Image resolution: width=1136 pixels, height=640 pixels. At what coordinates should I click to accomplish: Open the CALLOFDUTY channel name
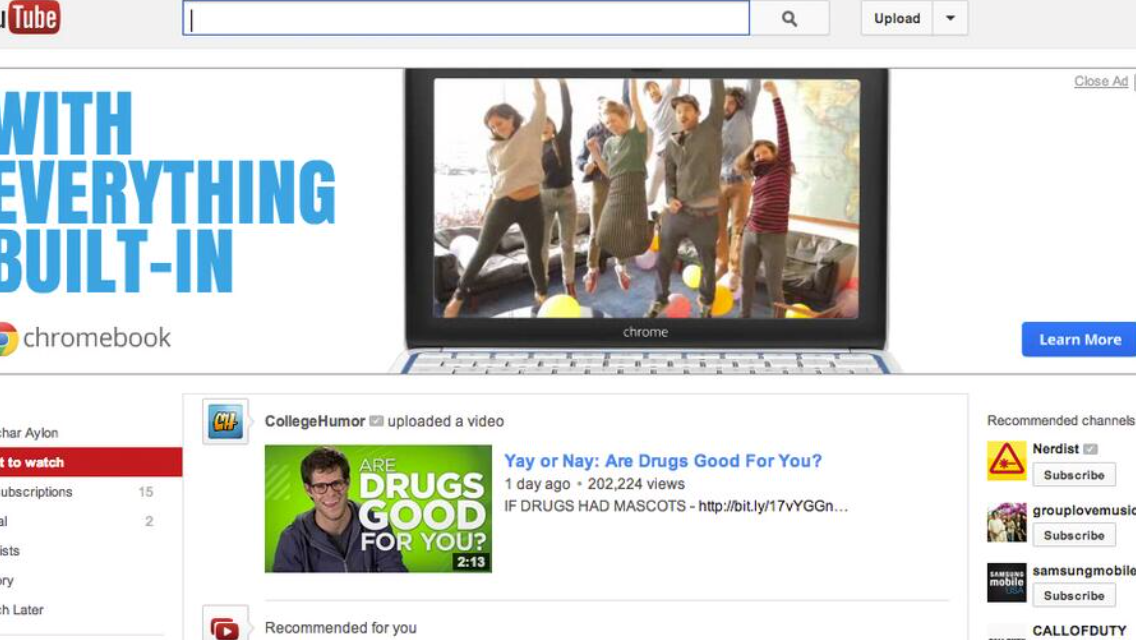click(x=1079, y=631)
